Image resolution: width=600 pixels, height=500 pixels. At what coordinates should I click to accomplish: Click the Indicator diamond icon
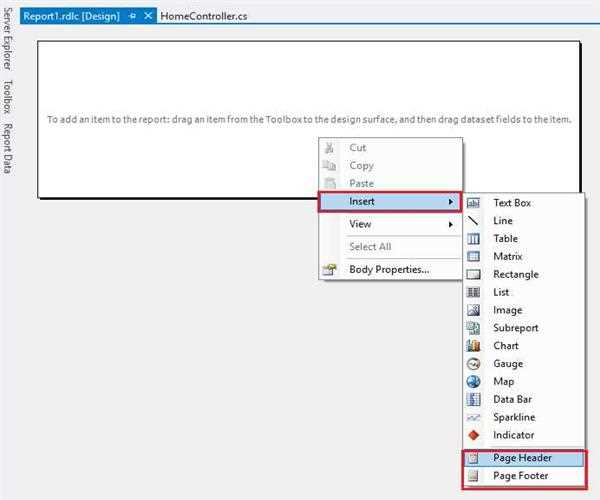click(x=474, y=436)
